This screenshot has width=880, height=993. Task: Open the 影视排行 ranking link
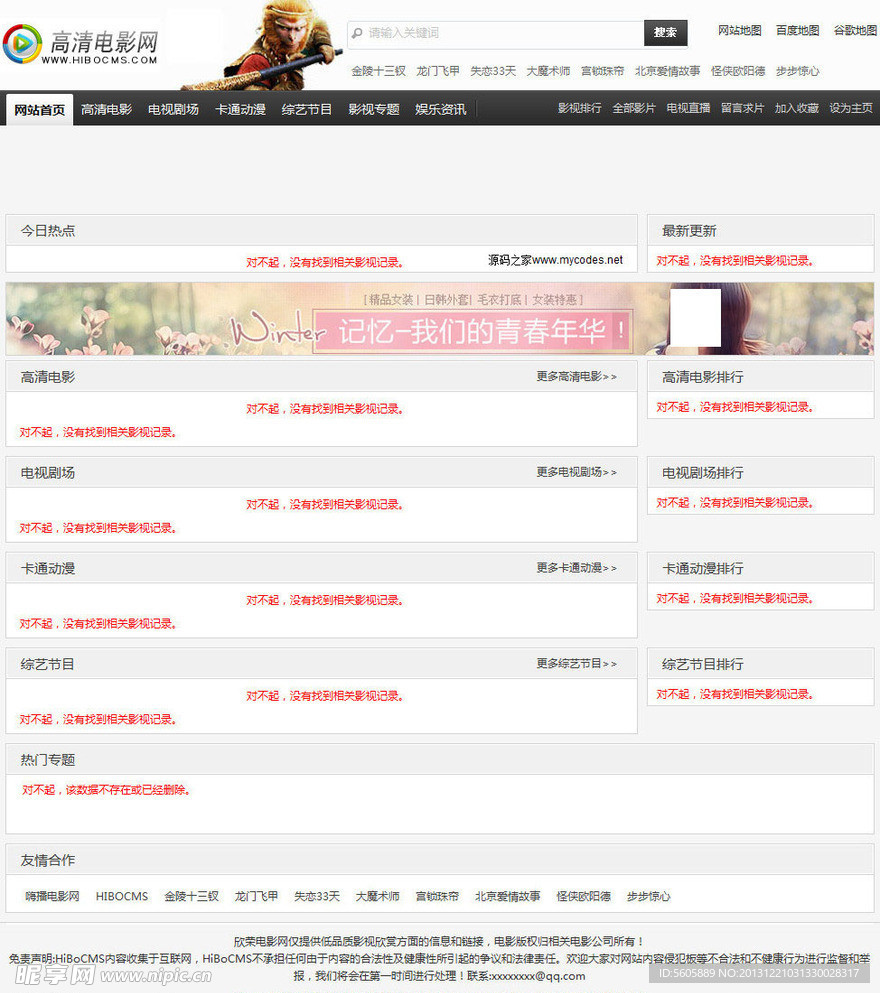click(x=580, y=108)
